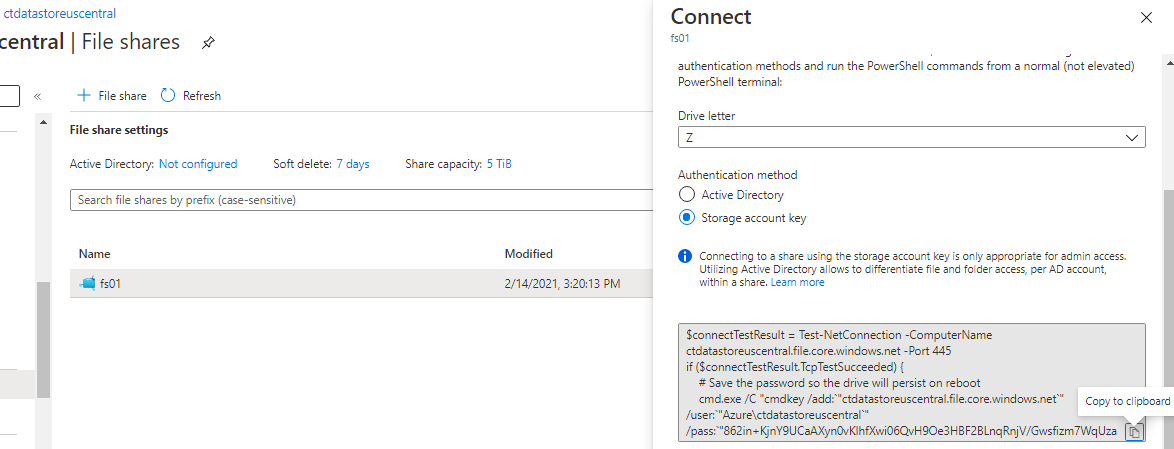The width and height of the screenshot is (1174, 449).
Task: Refresh the file shares list
Action: pyautogui.click(x=191, y=96)
